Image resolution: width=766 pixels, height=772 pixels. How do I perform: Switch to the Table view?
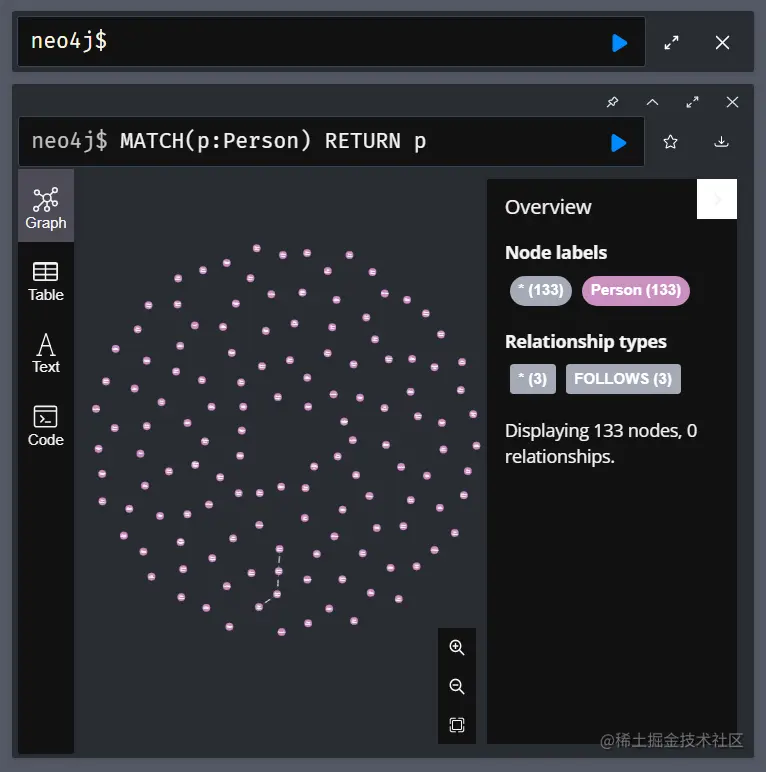[x=46, y=281]
